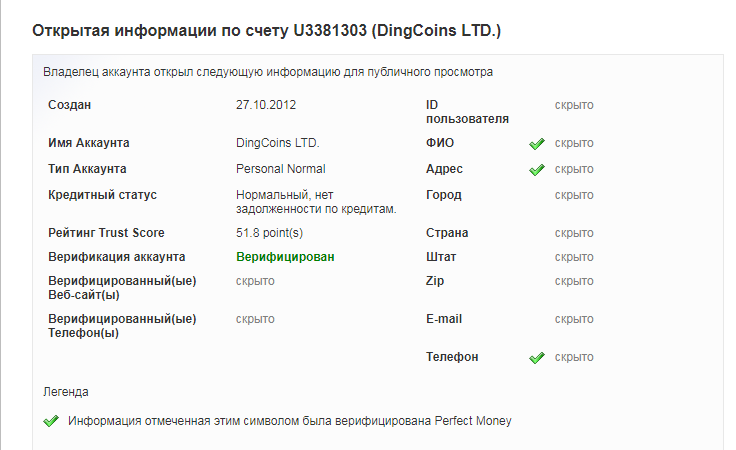
Task: Click the green checkmark in the legend
Action: click(51, 421)
